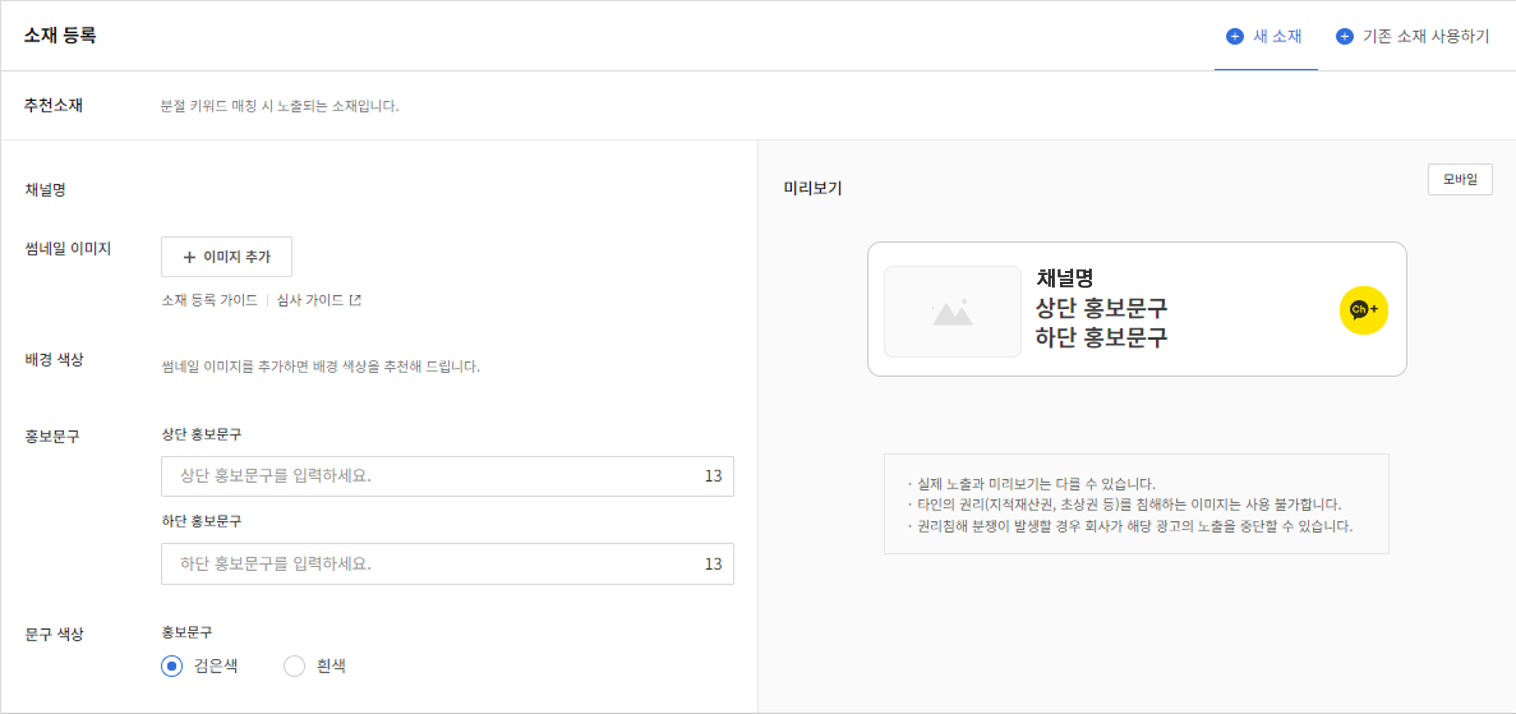Click the 상단 홍보문구 character counter
Viewport: 1516px width, 714px height.
pyautogui.click(x=712, y=477)
